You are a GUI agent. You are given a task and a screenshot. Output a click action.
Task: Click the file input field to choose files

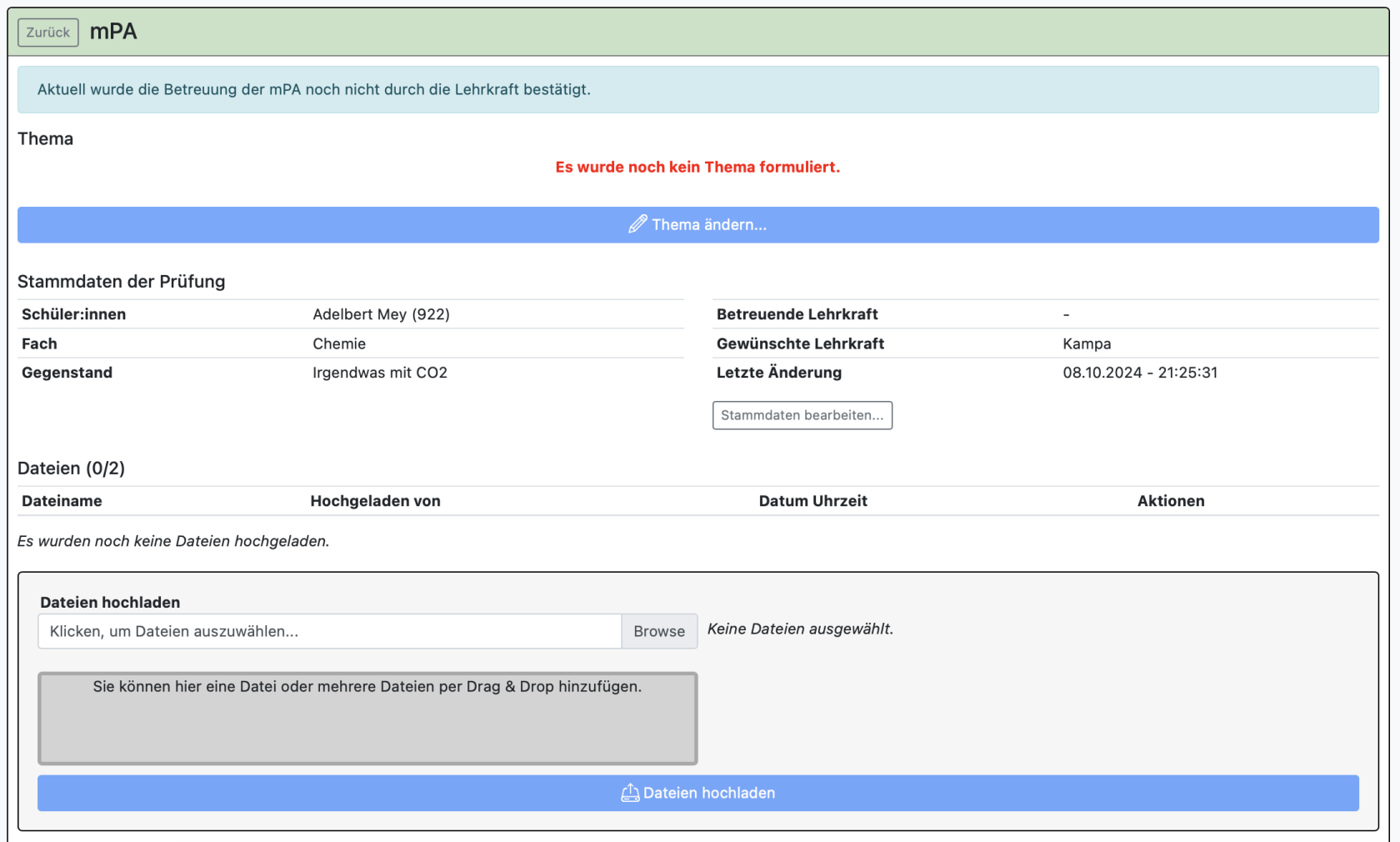[330, 631]
